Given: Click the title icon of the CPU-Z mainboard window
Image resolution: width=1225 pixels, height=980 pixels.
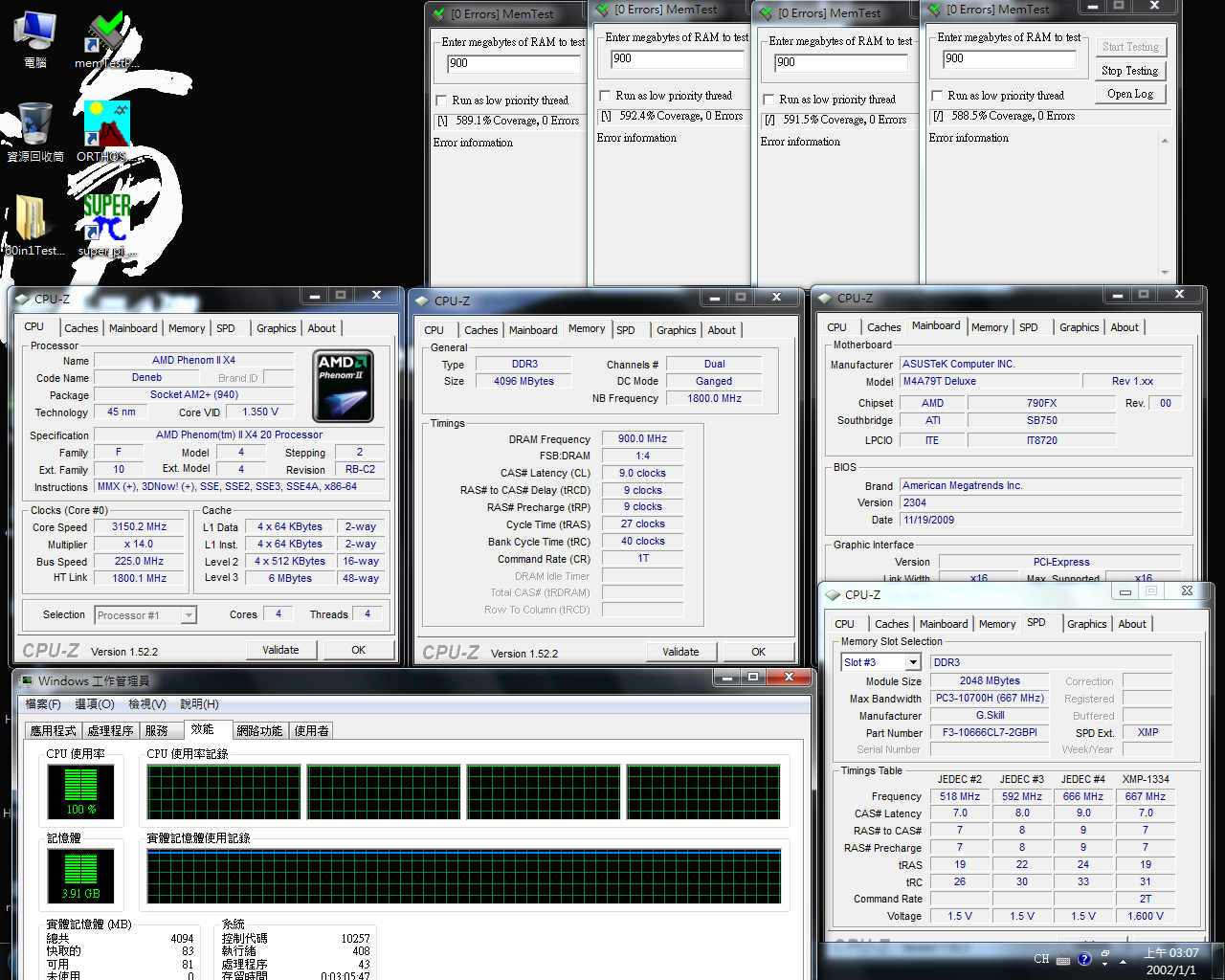Looking at the screenshot, I should click(x=826, y=298).
